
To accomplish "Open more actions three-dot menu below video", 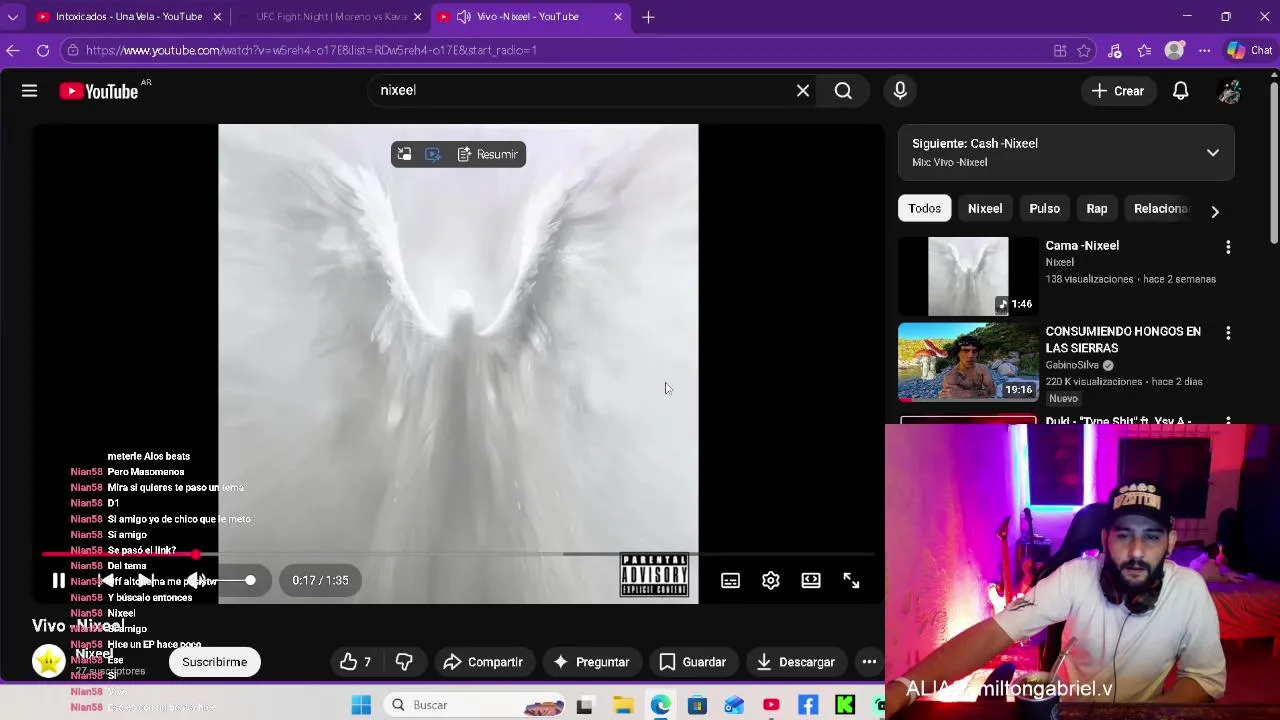I will point(869,662).
